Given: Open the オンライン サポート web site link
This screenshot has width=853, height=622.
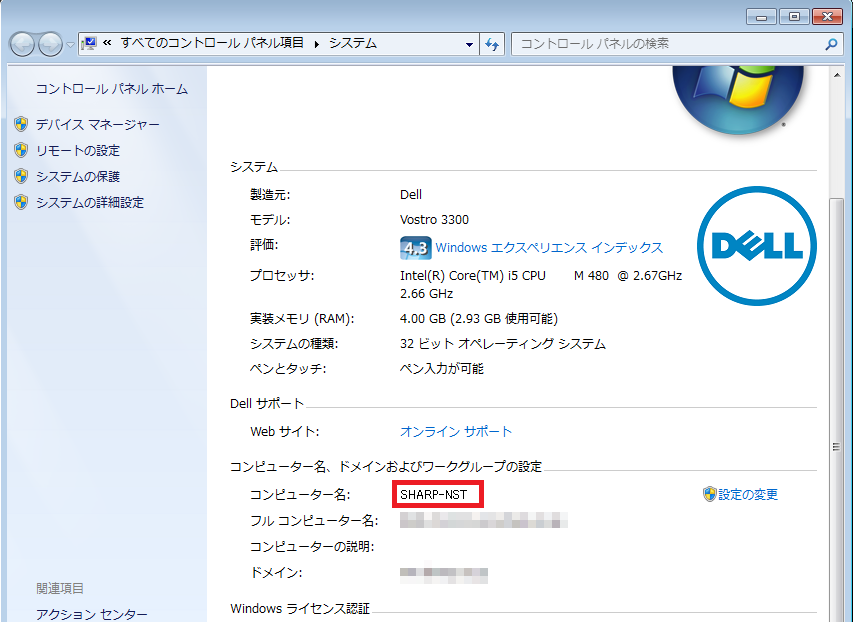Looking at the screenshot, I should point(456,432).
